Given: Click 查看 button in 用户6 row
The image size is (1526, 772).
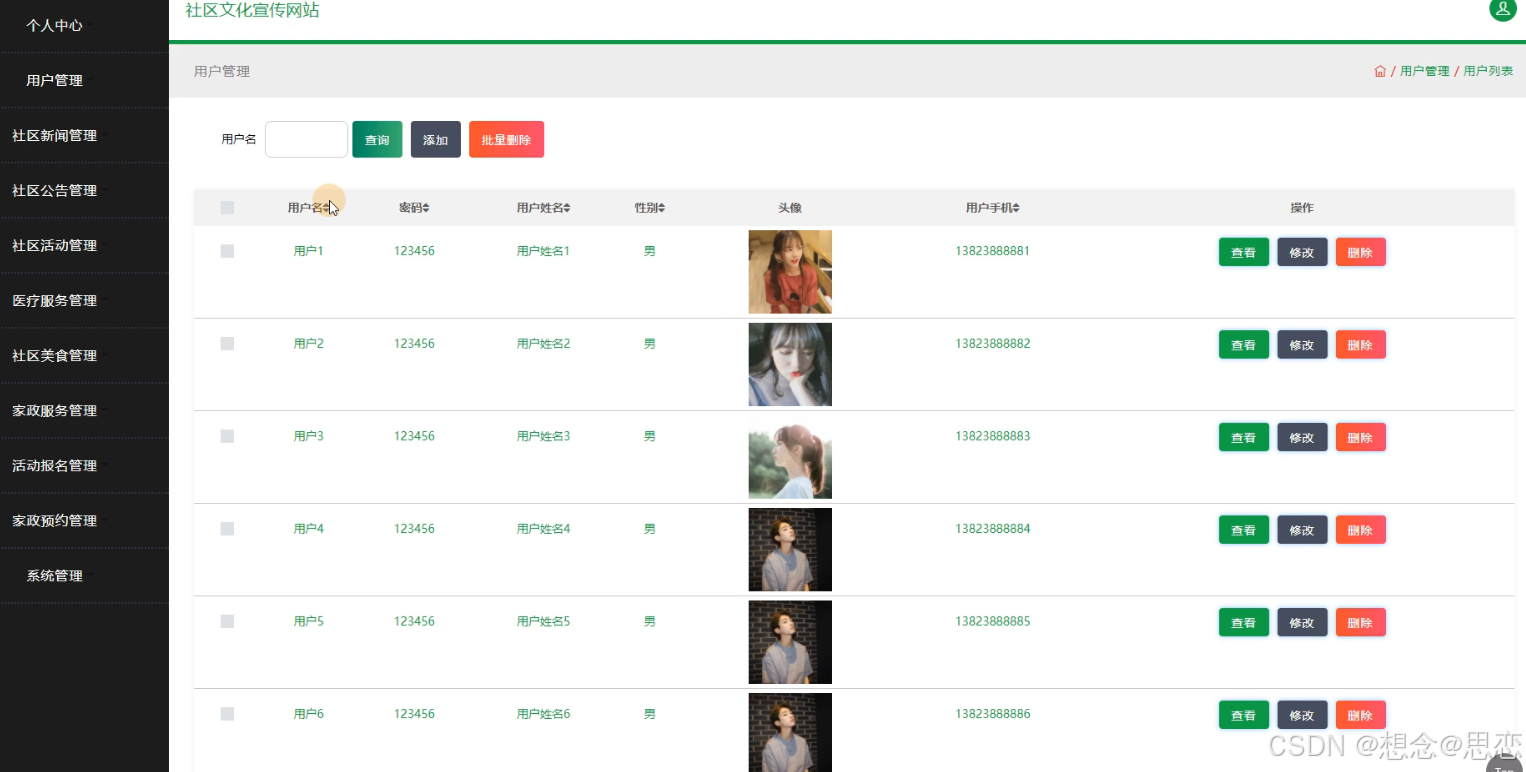Looking at the screenshot, I should coord(1243,715).
